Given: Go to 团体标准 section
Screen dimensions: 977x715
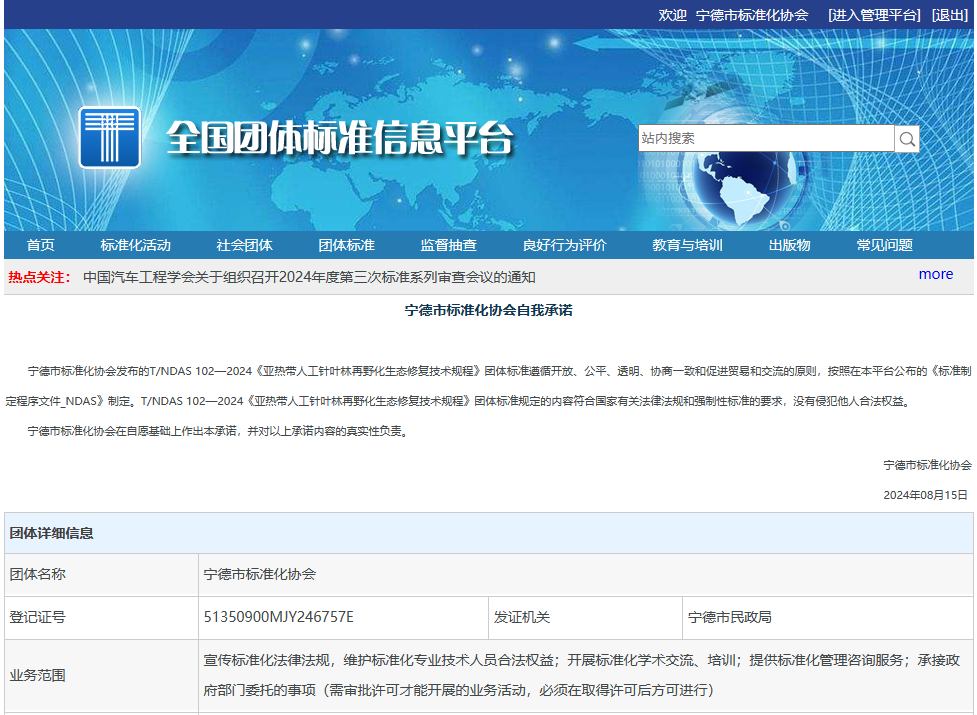Looking at the screenshot, I should pos(346,246).
